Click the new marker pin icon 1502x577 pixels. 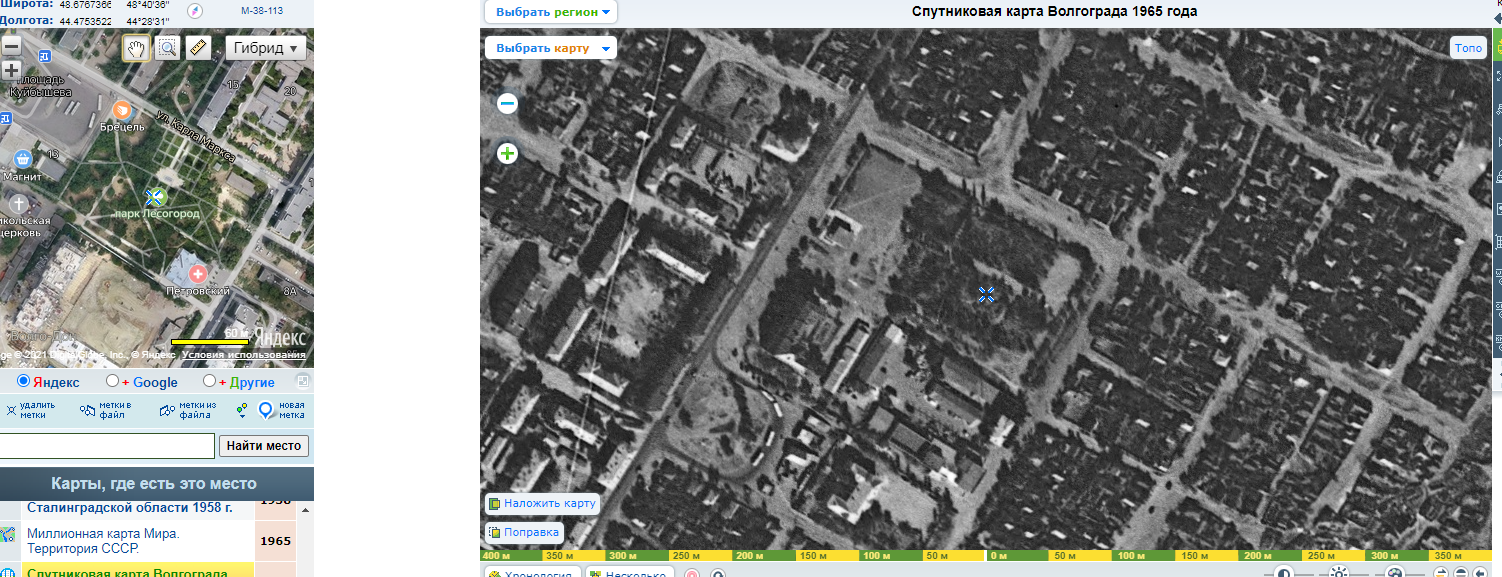pyautogui.click(x=266, y=410)
